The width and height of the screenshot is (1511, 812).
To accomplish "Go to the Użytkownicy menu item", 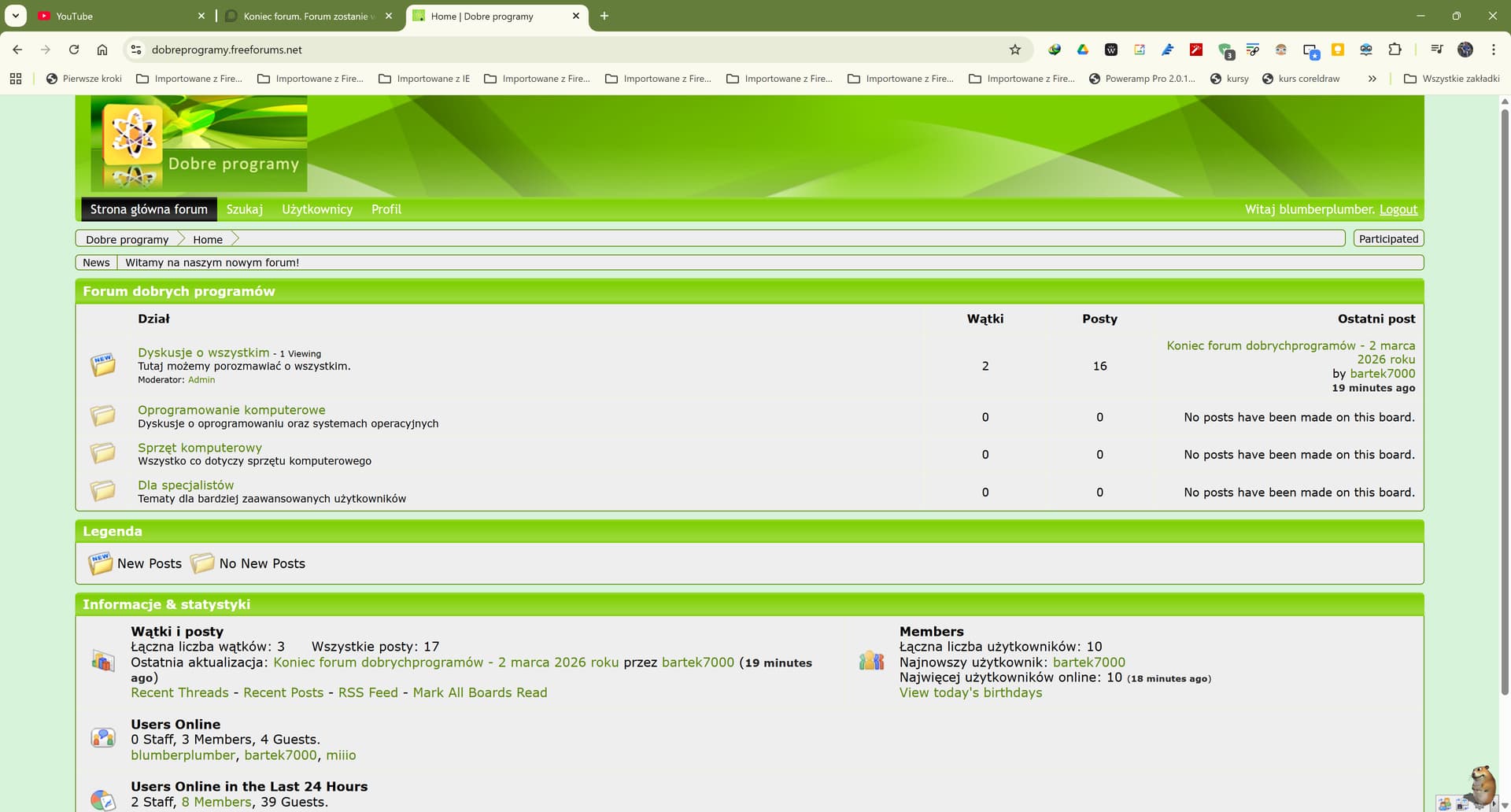I will (317, 209).
